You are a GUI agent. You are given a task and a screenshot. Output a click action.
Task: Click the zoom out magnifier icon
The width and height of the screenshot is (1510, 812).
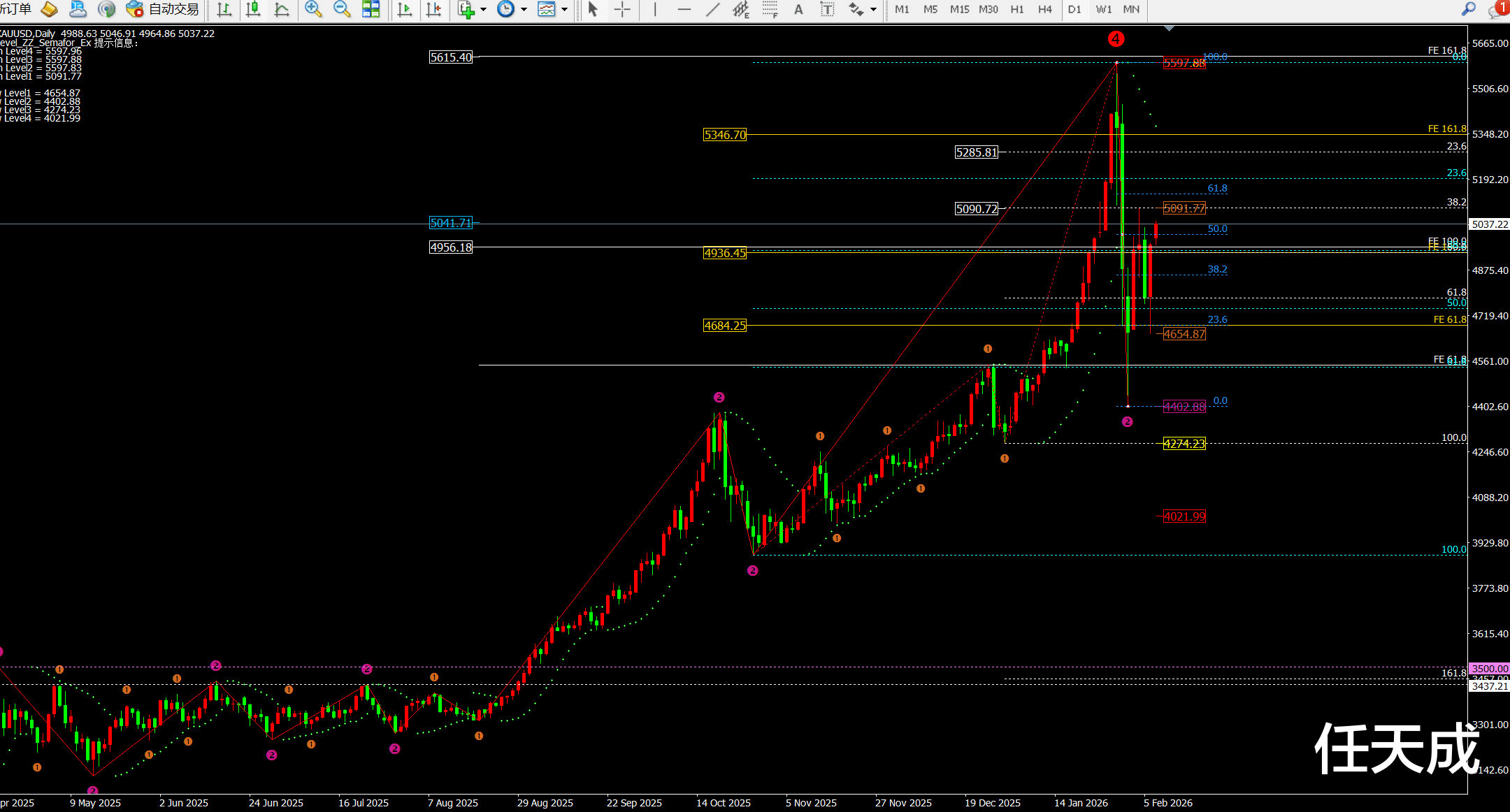342,9
